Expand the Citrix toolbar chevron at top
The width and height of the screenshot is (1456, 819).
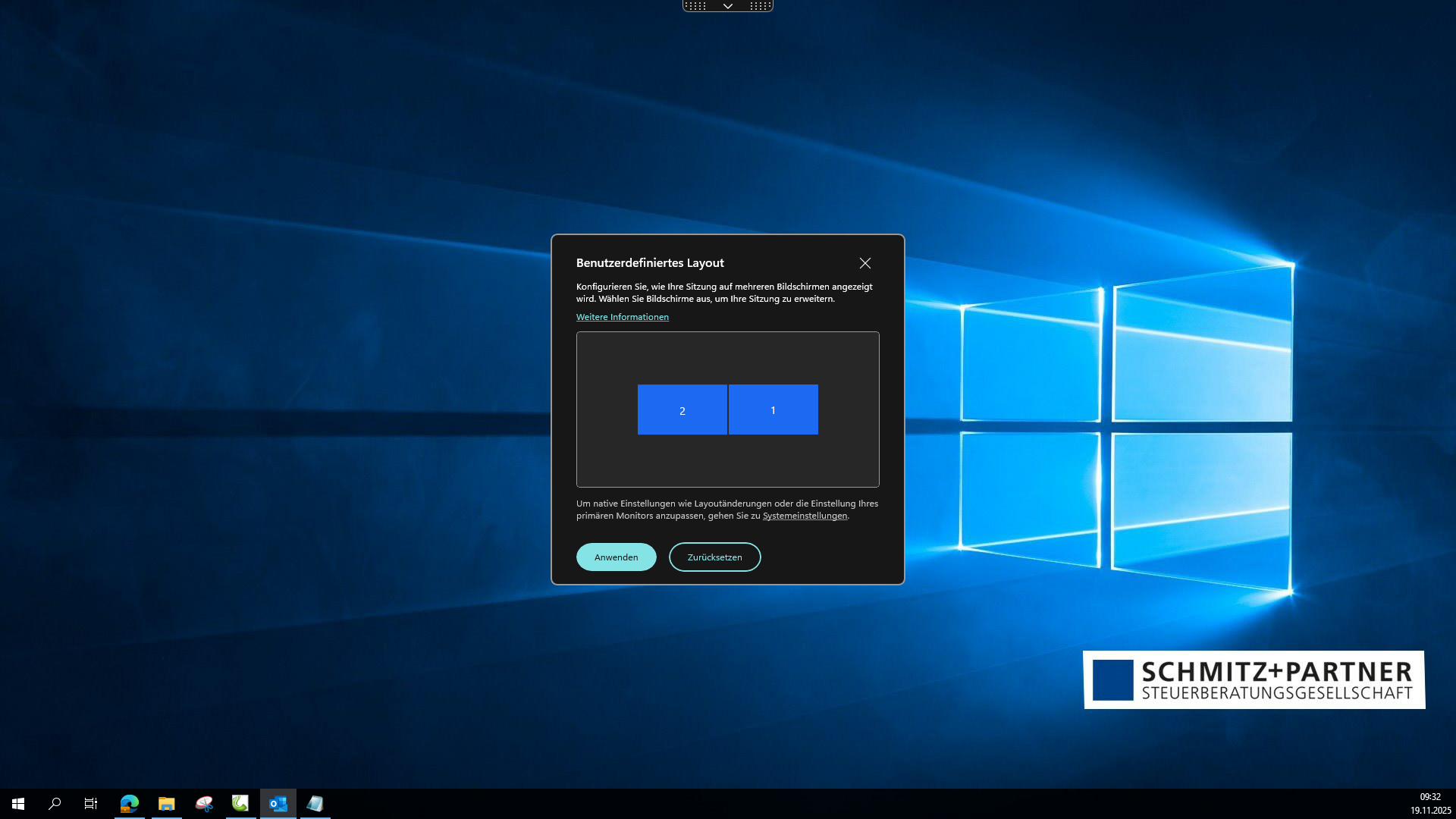click(727, 6)
